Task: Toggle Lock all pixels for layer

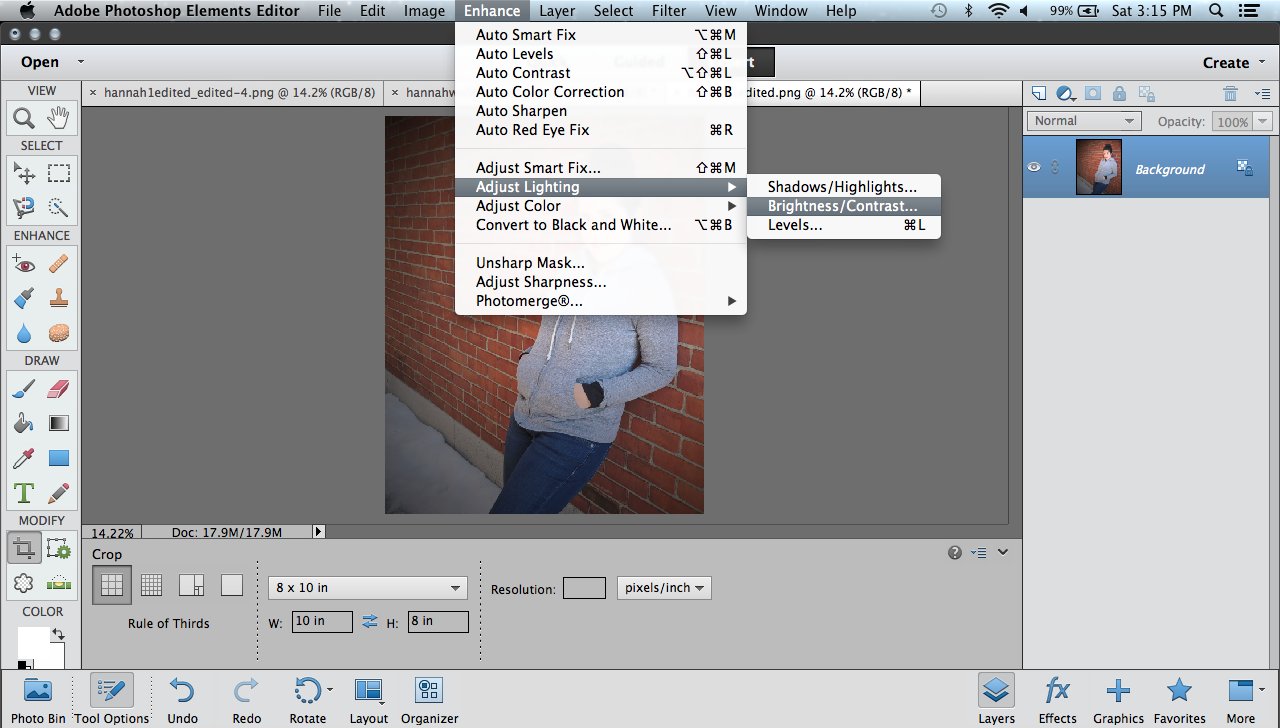Action: point(1120,93)
